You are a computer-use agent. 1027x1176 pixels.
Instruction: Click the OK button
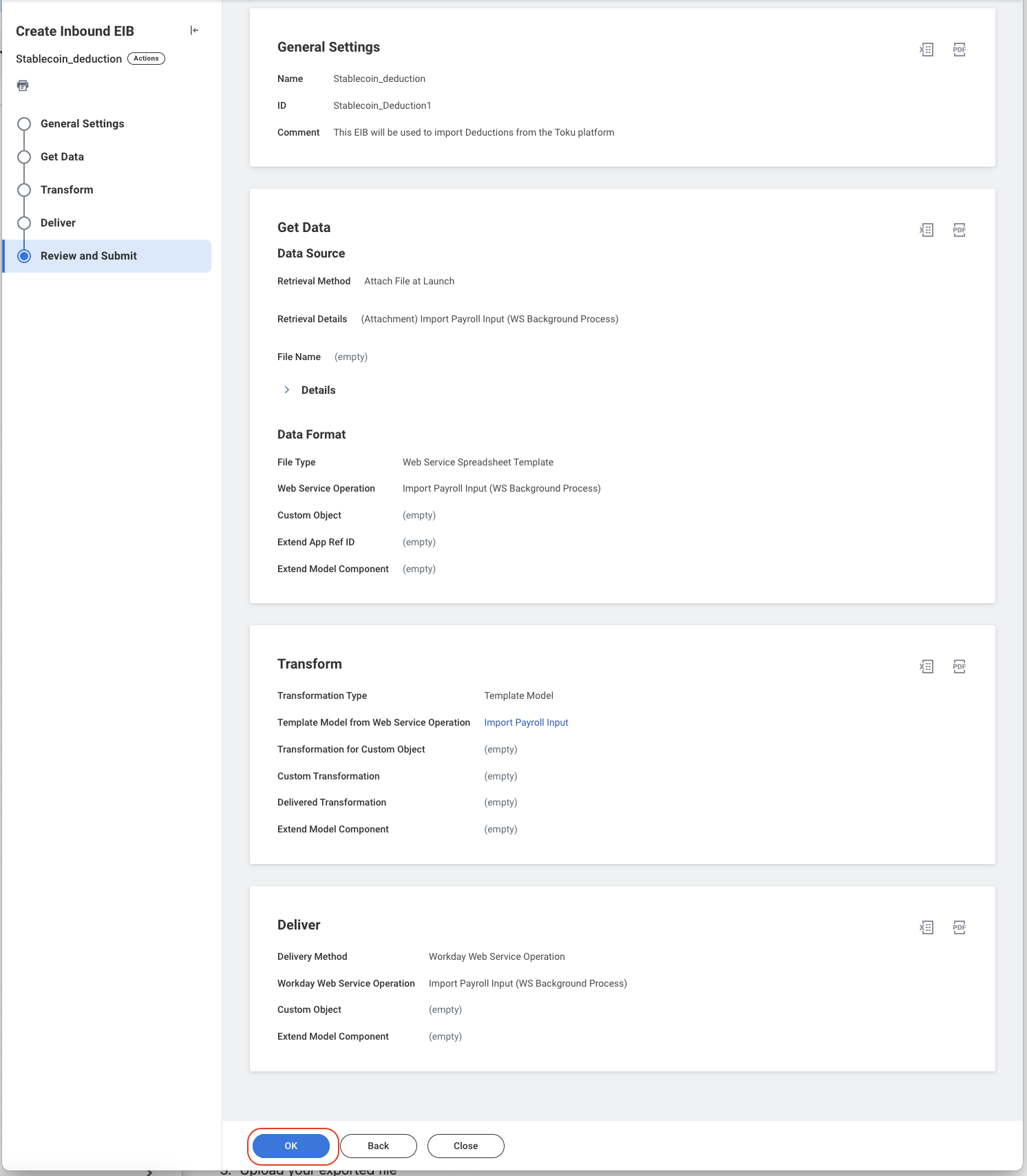pyautogui.click(x=291, y=1146)
